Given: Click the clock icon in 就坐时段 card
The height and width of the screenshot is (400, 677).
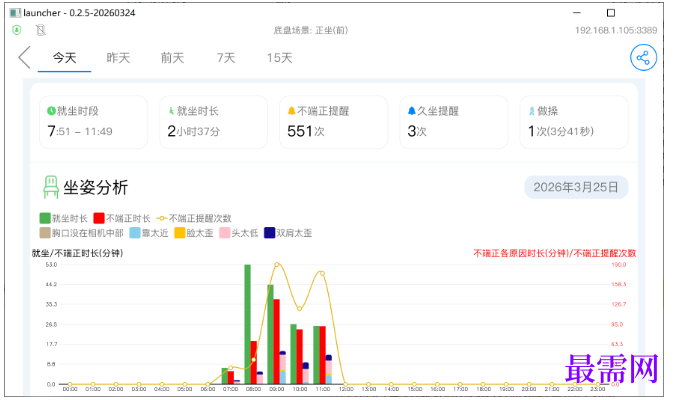Looking at the screenshot, I should (x=51, y=111).
